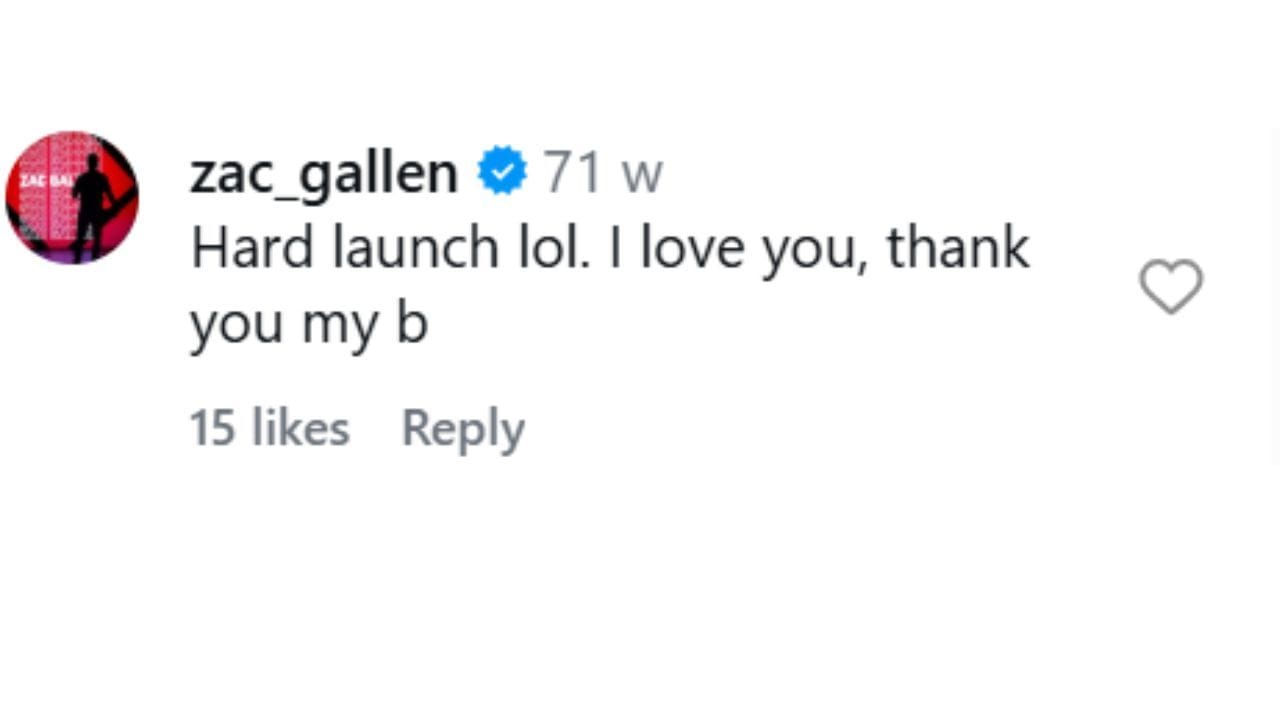Like the comment with the heart icon
Screen dimensions: 1280x720
(1171, 286)
